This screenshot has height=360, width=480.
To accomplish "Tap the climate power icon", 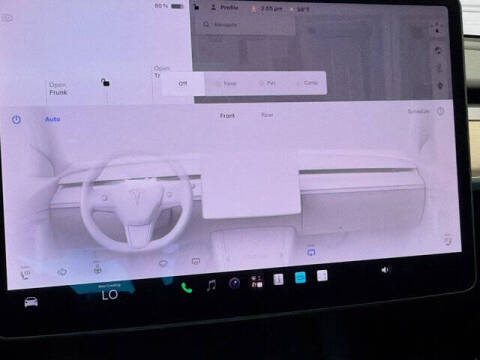I will (x=16, y=119).
